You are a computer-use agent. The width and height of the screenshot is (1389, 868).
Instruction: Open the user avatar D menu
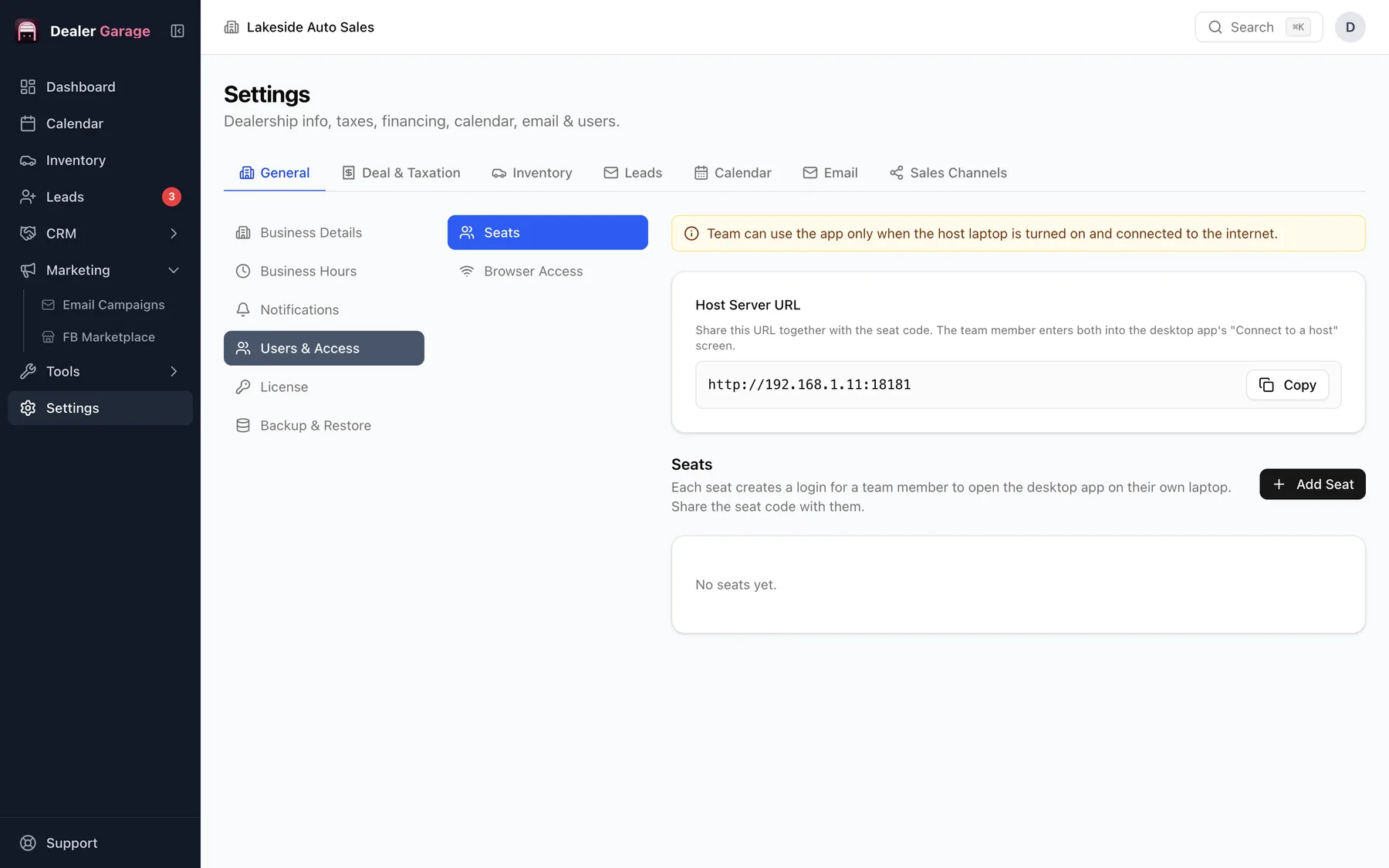(x=1350, y=27)
